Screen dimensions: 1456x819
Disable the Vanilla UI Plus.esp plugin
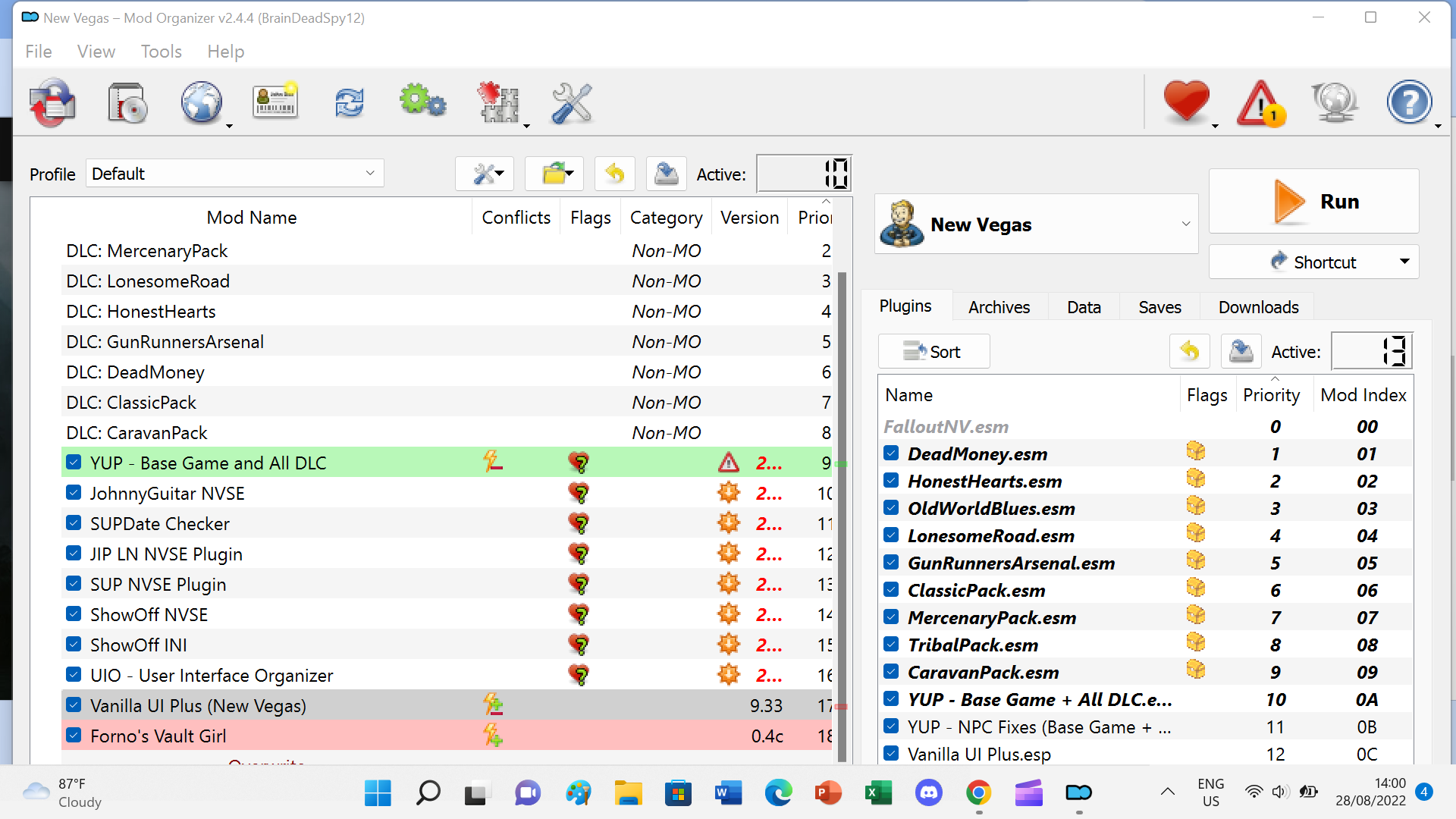point(892,754)
